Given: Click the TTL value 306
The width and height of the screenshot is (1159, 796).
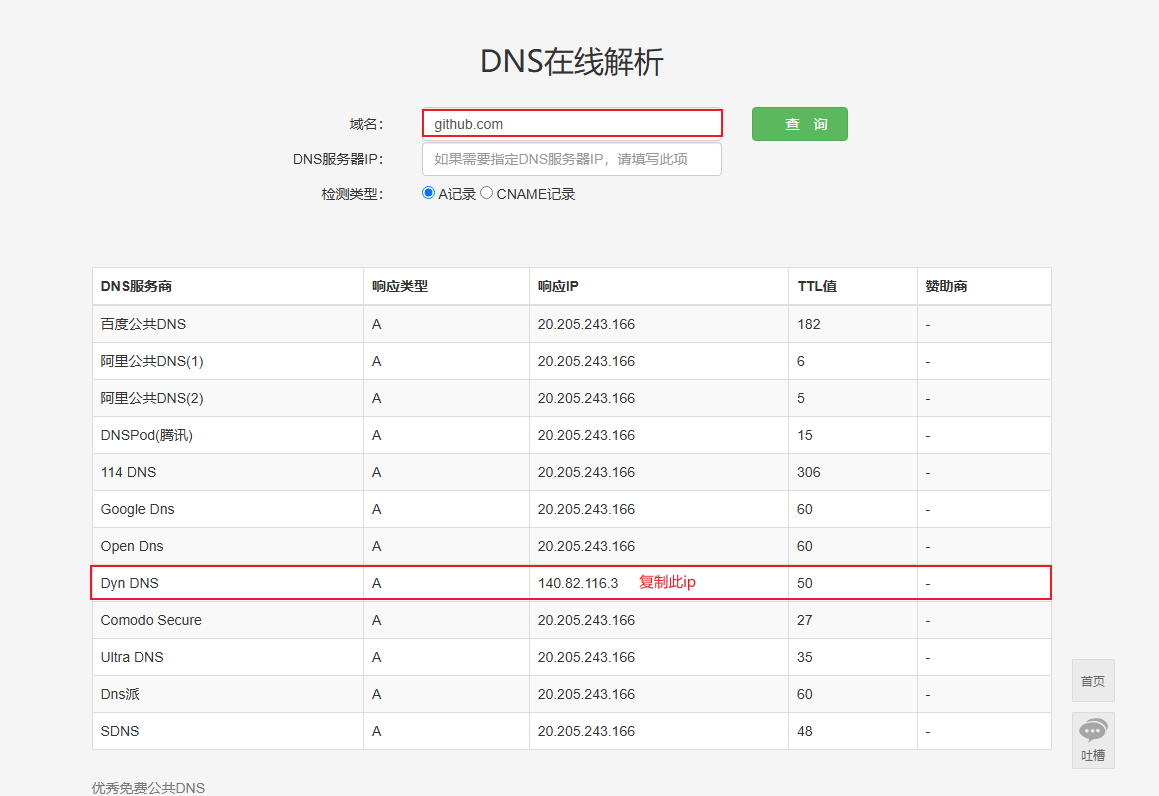Looking at the screenshot, I should pos(809,472).
